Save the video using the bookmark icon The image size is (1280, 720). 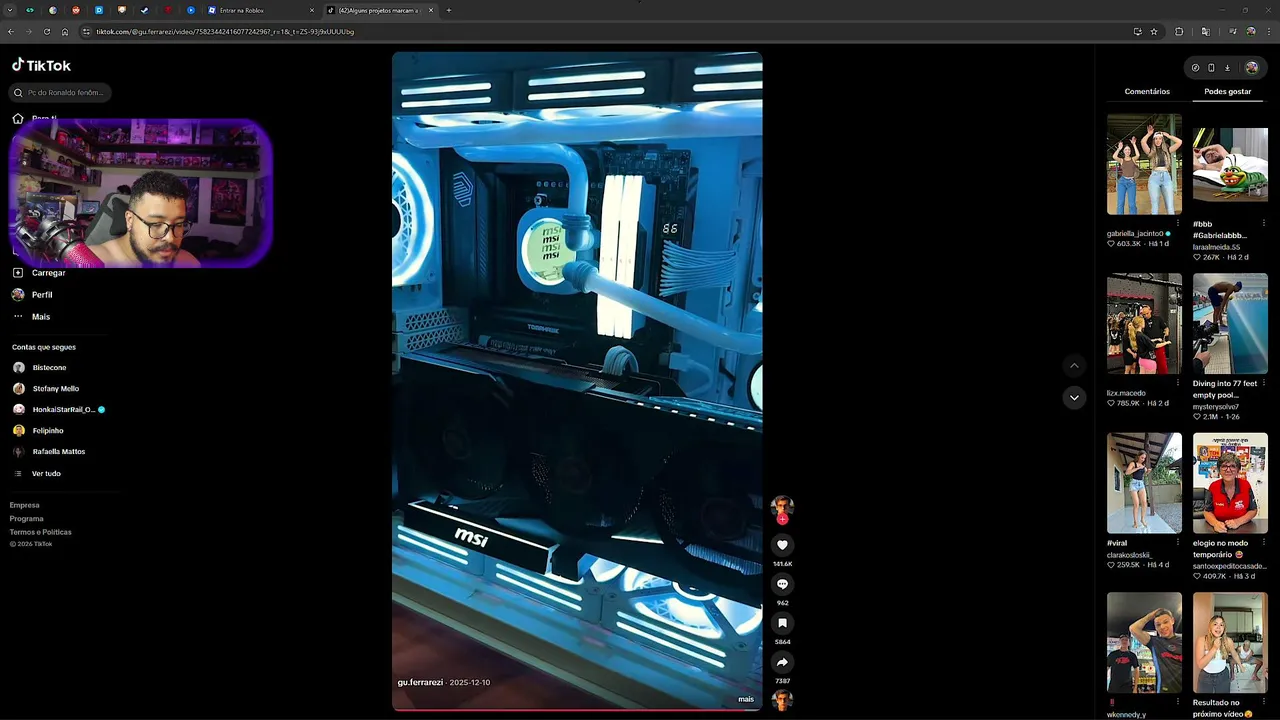point(782,623)
